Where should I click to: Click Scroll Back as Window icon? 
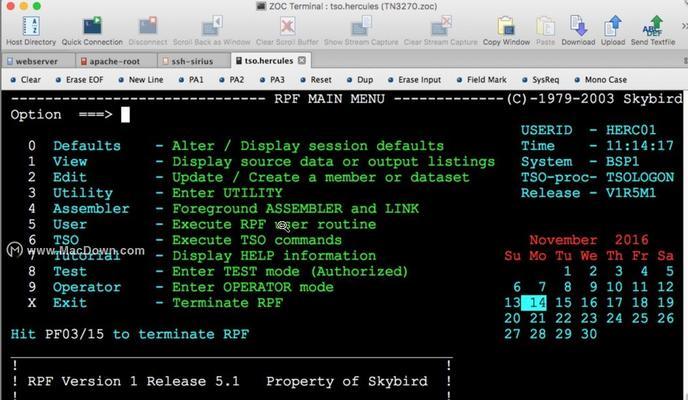(x=211, y=26)
